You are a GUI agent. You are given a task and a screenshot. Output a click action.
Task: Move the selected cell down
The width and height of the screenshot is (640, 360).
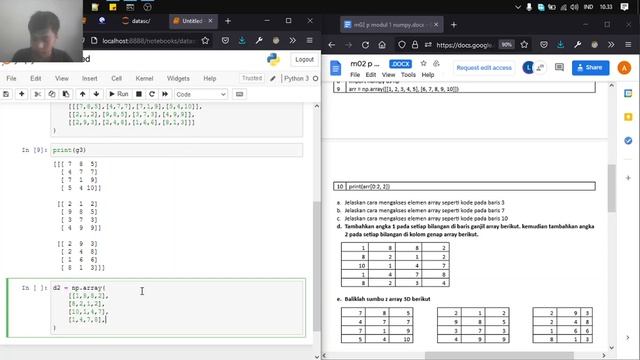[96, 94]
